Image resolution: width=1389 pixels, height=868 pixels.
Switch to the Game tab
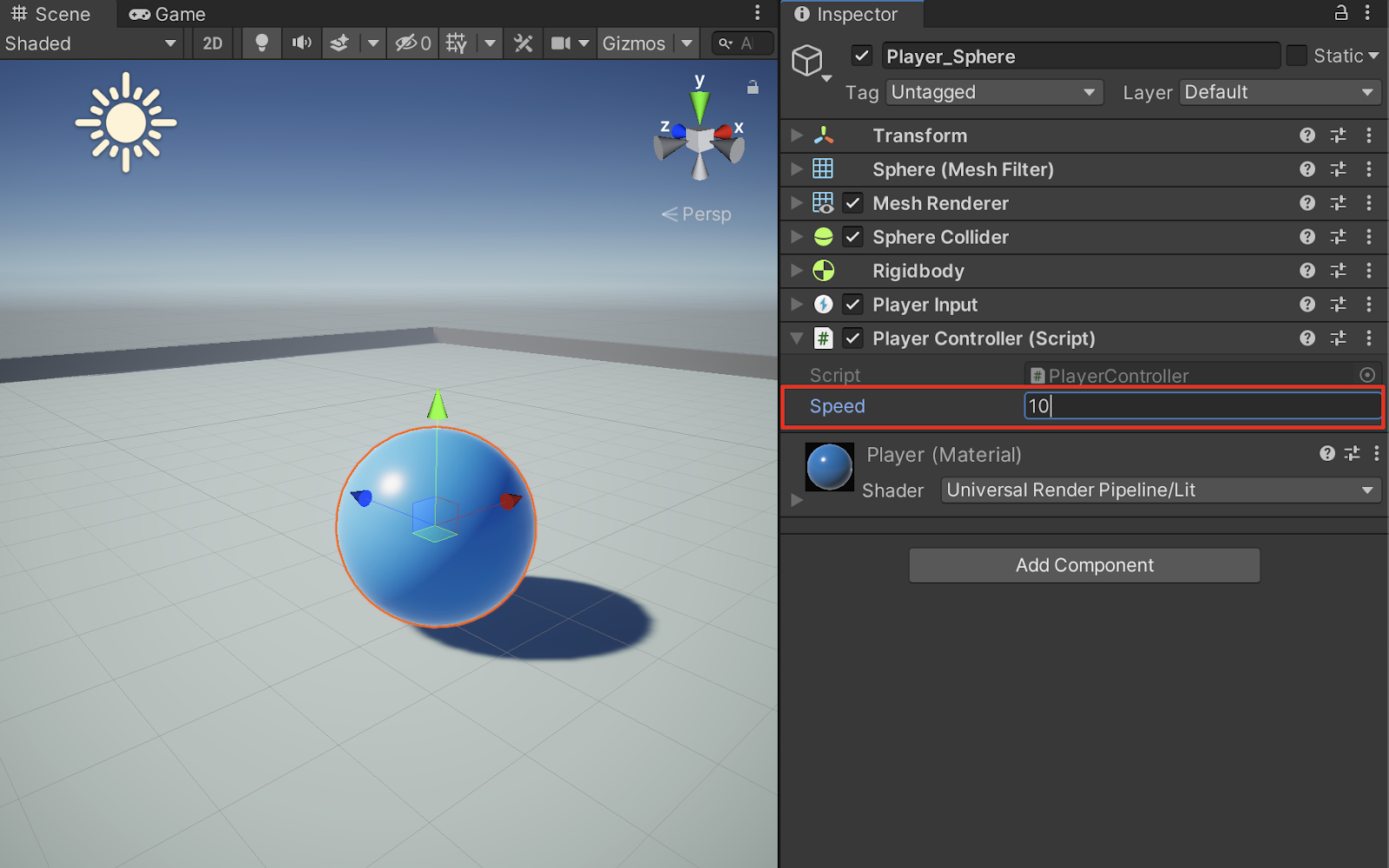[168, 14]
